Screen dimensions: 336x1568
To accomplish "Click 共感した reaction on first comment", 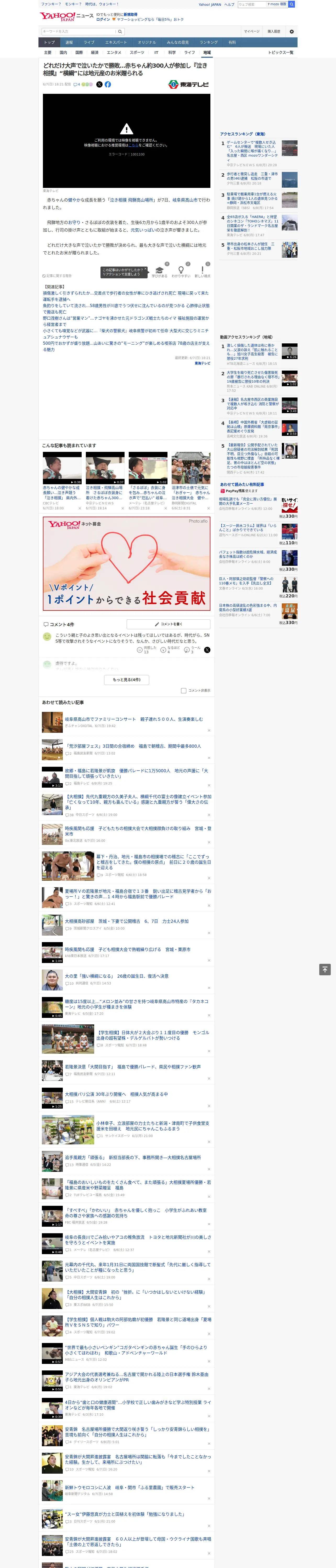I will click(x=147, y=650).
